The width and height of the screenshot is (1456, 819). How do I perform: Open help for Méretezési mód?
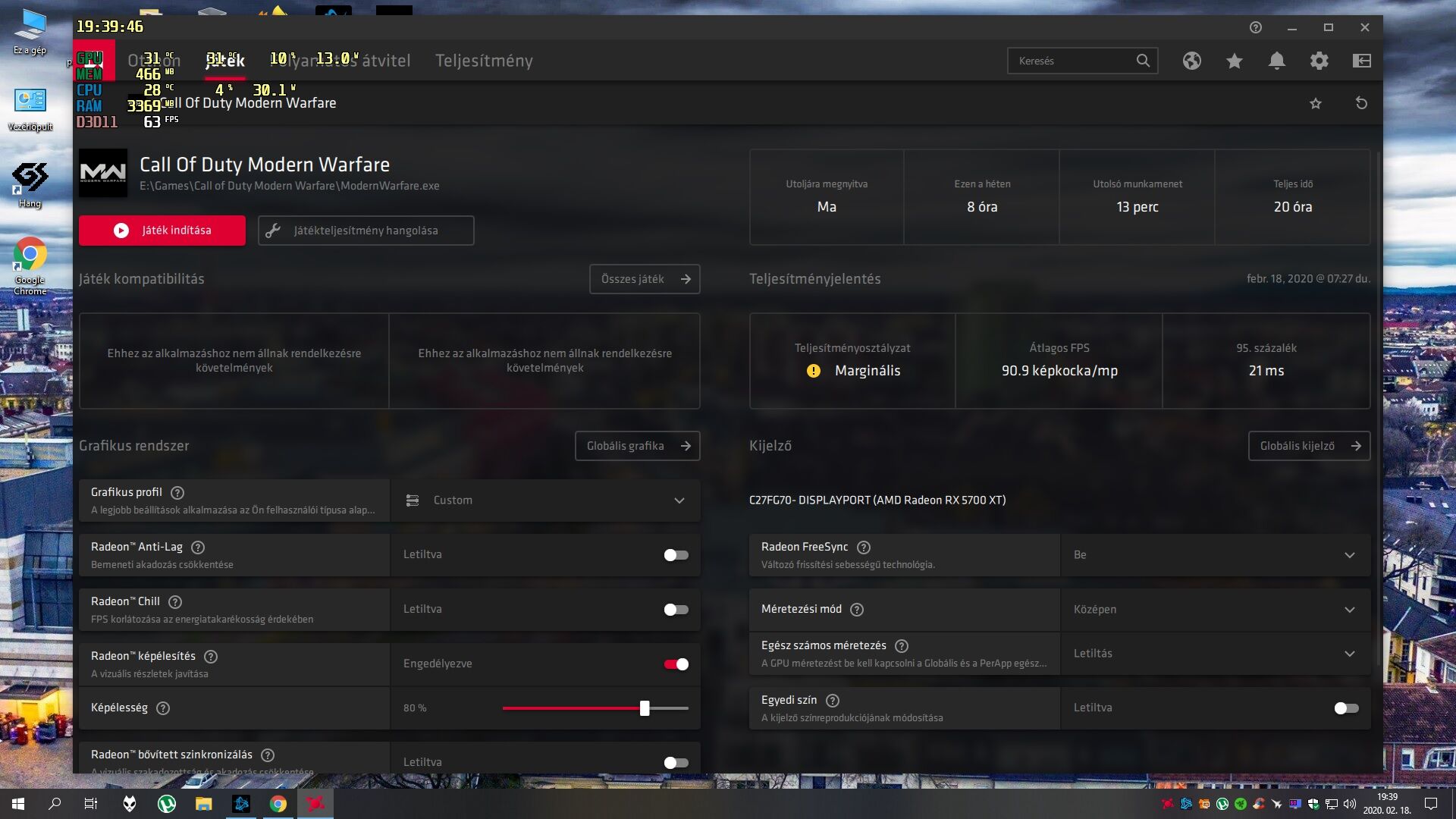pos(857,610)
